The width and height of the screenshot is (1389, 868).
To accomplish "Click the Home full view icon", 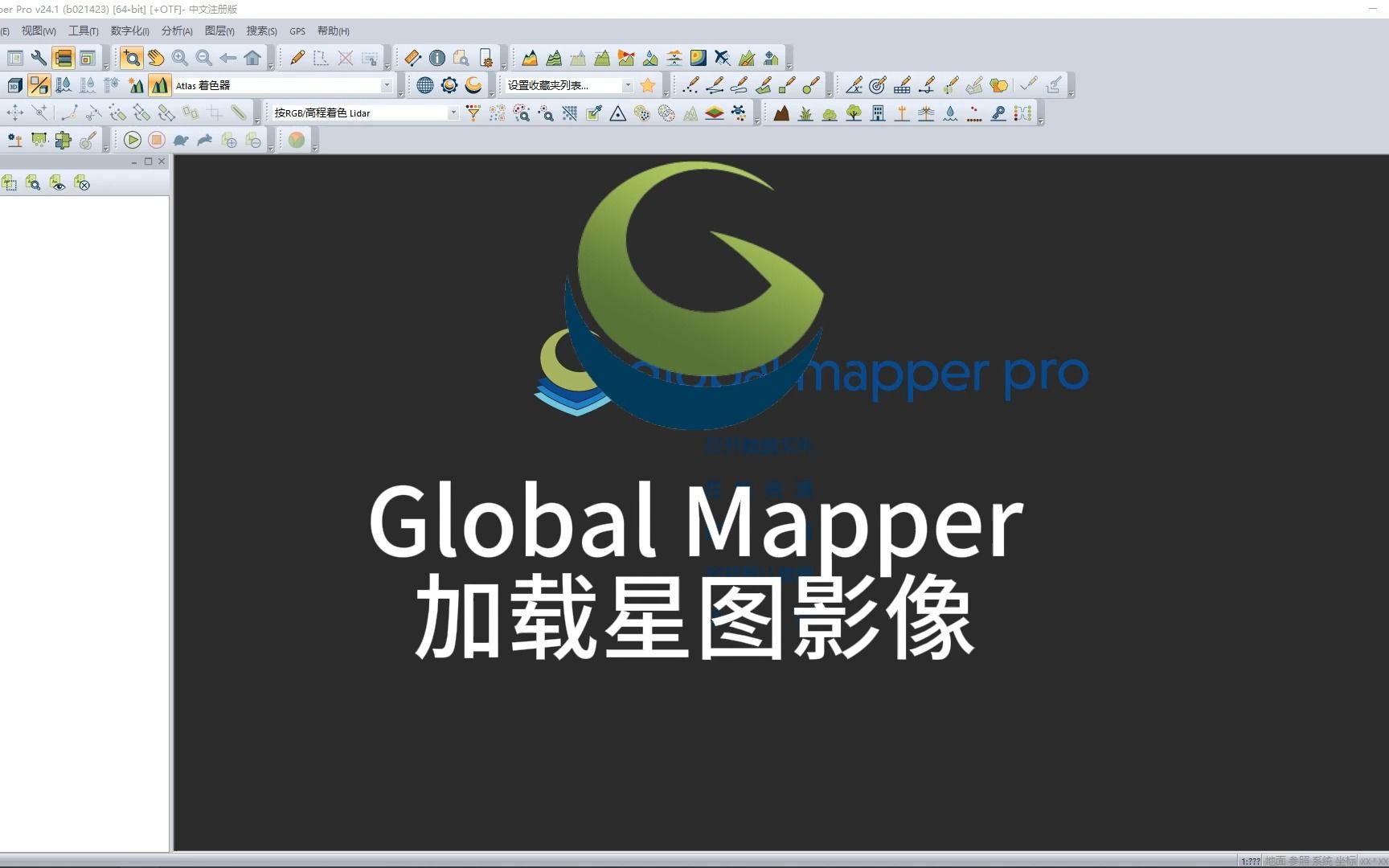I will click(x=252, y=58).
